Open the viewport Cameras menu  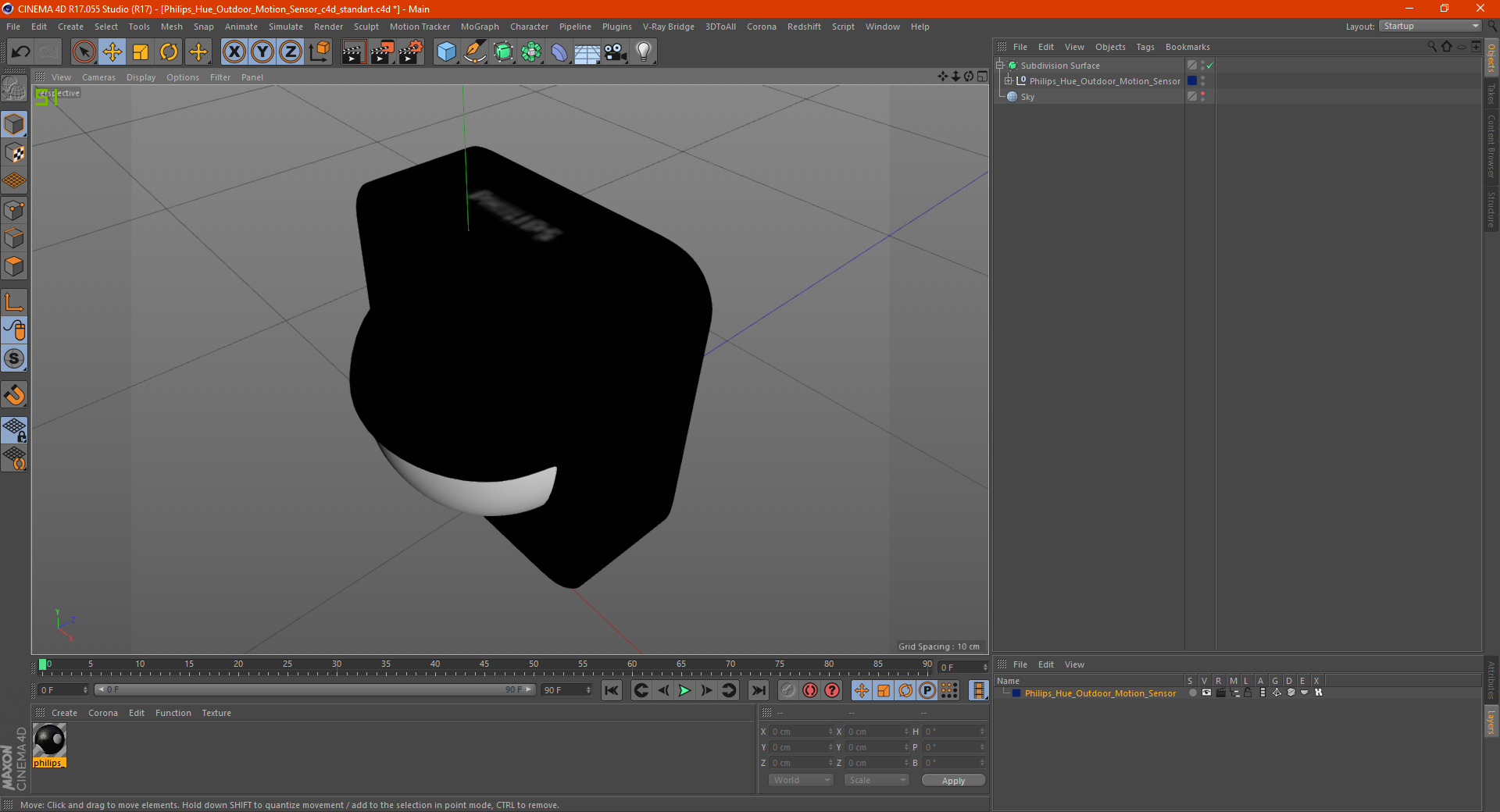(x=98, y=77)
